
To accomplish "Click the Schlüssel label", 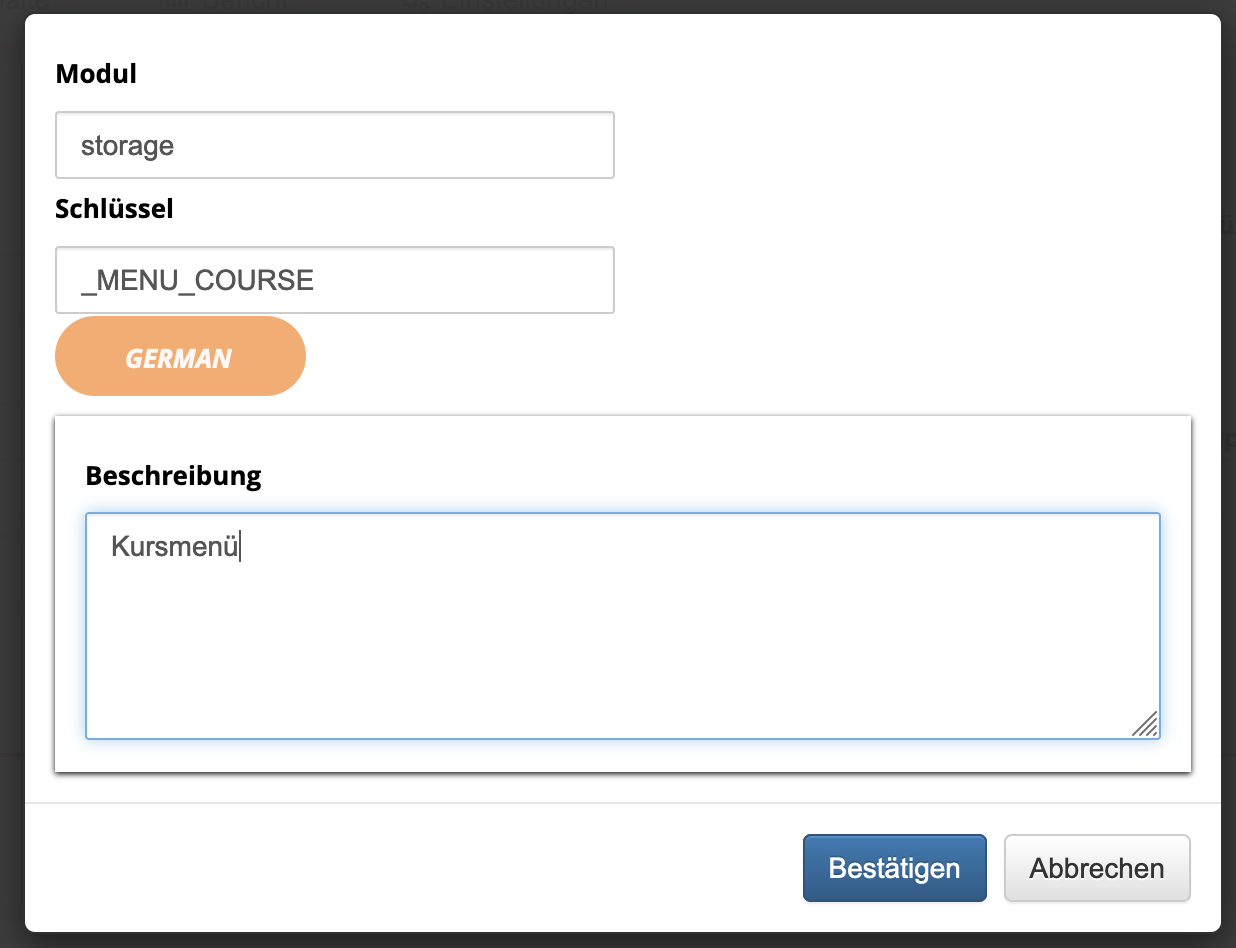I will point(114,208).
